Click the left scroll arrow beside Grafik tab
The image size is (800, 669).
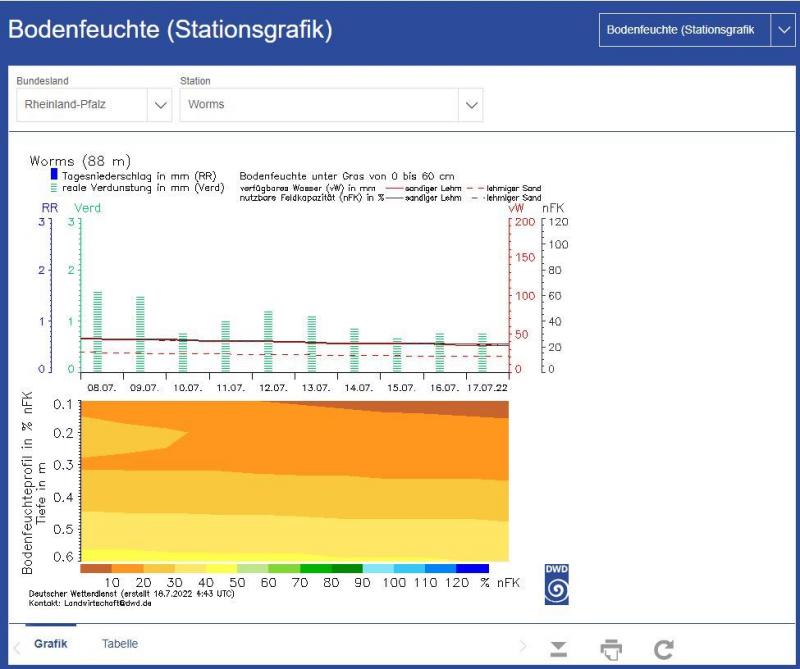pos(16,647)
